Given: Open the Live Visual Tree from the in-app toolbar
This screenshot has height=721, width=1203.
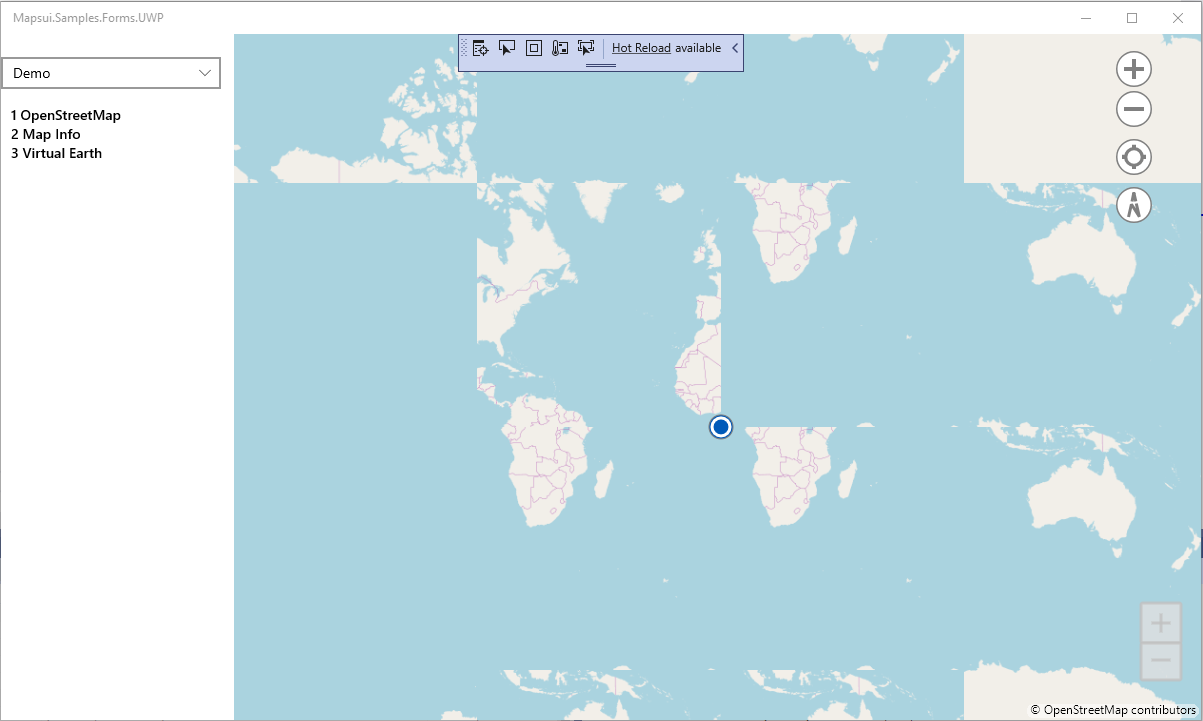Looking at the screenshot, I should 480,47.
